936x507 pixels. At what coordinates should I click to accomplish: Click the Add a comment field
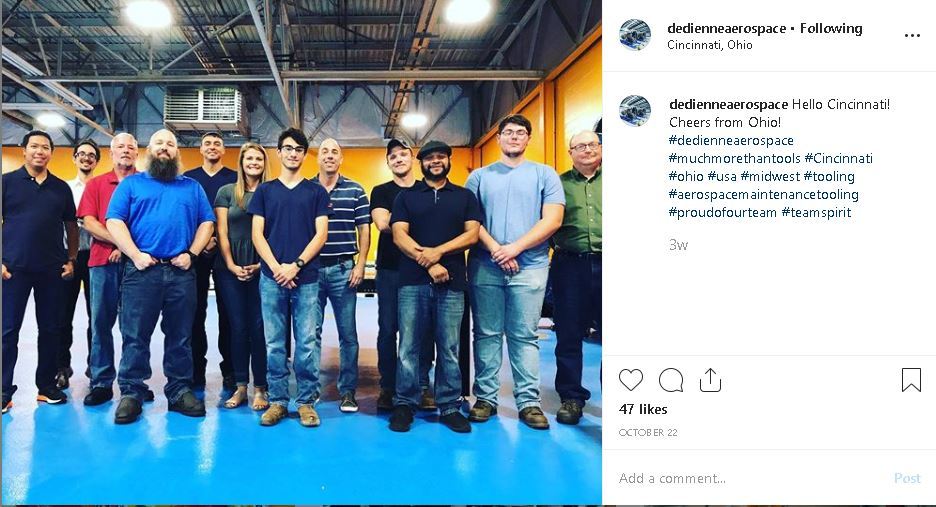click(752, 478)
